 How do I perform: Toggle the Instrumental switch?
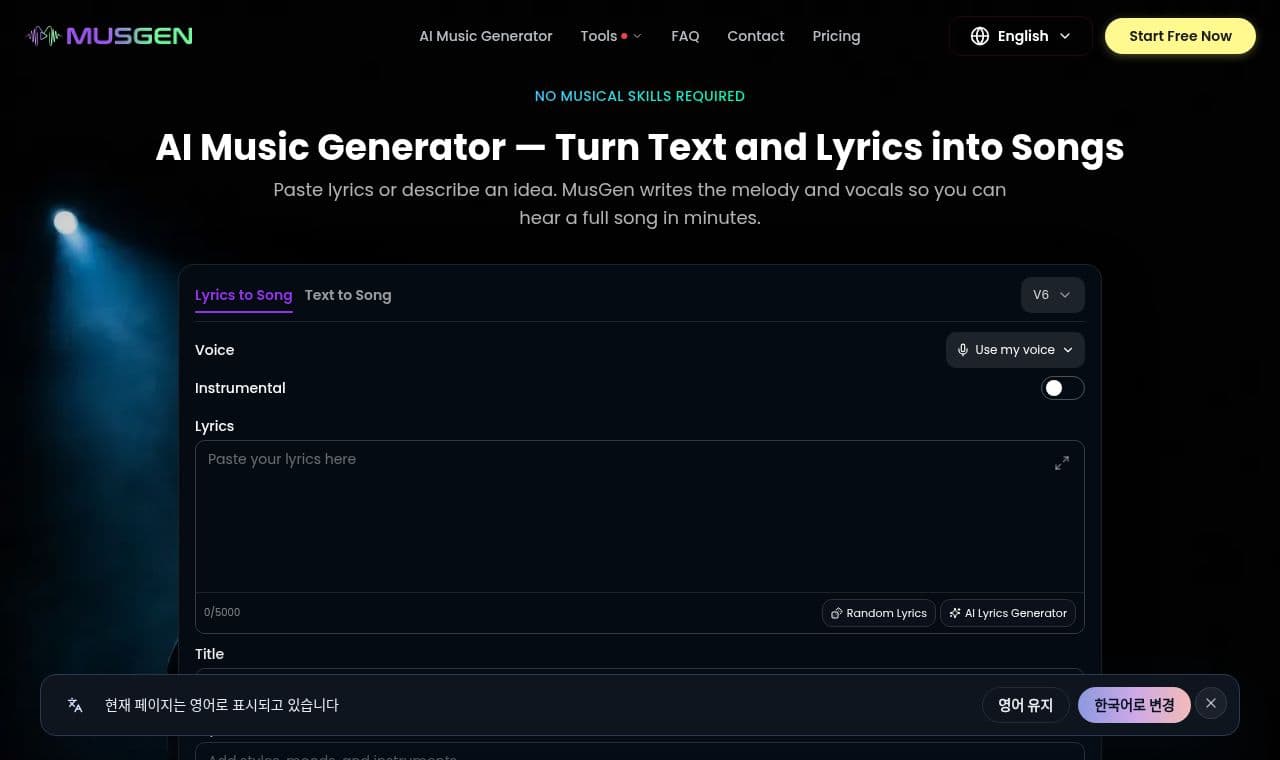(1063, 388)
